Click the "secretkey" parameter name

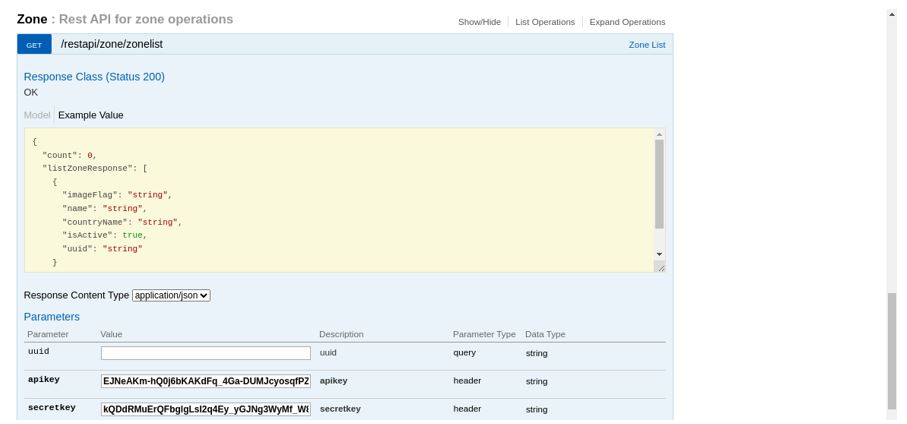tap(52, 408)
